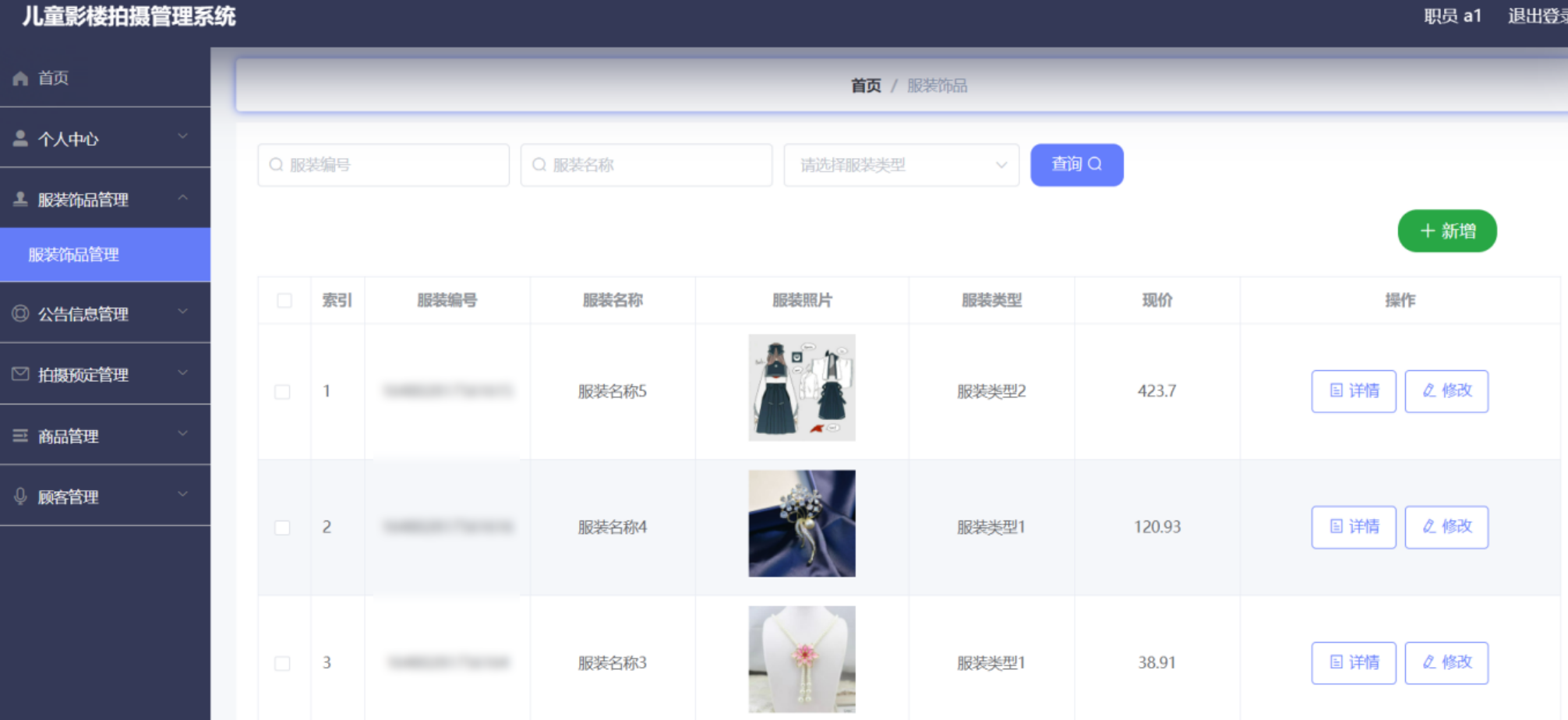Screen dimensions: 1568x720
Task: Click the 服装名称5 cell
Action: [613, 391]
